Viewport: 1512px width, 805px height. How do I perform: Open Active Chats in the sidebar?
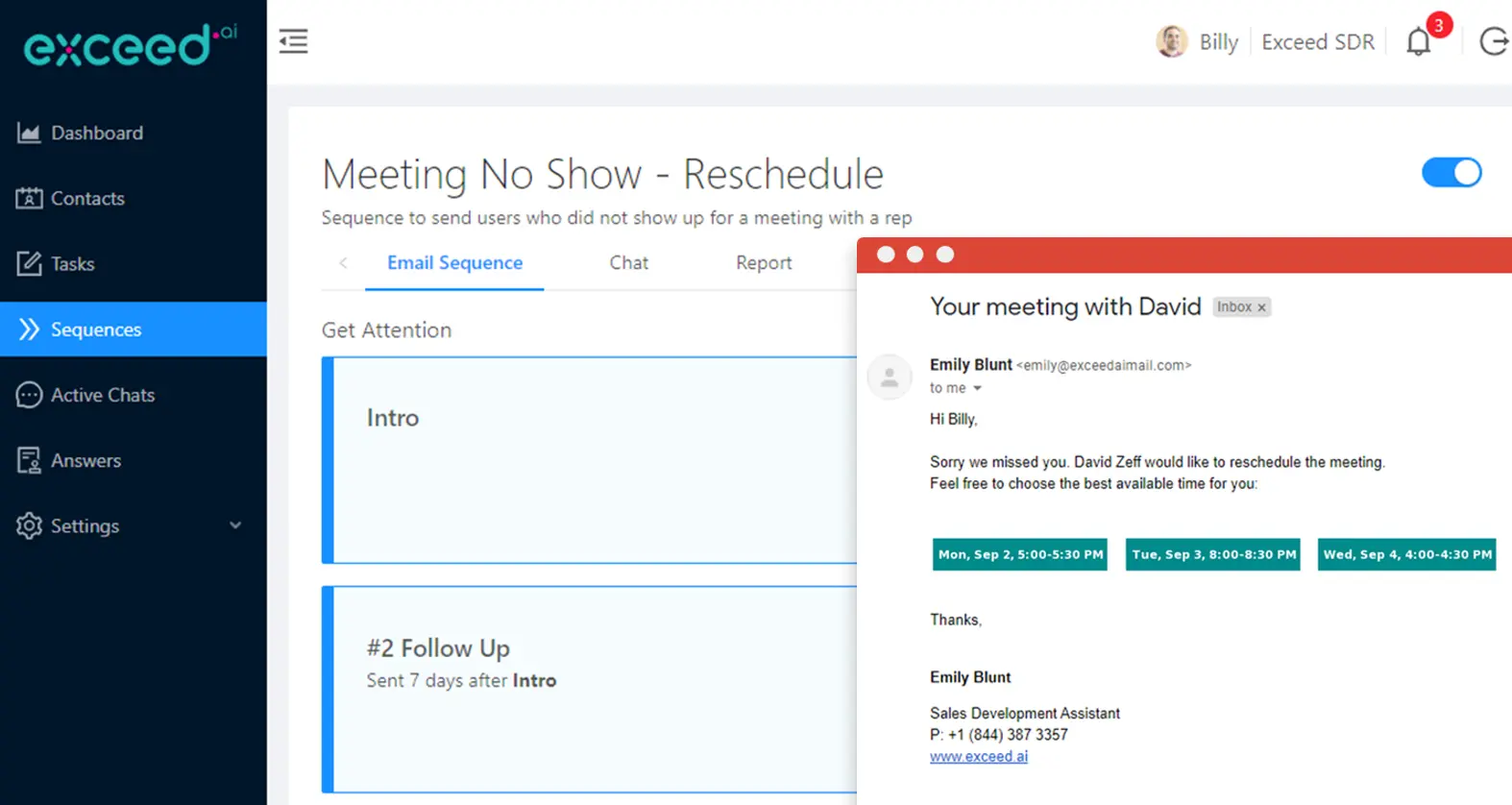(x=134, y=395)
